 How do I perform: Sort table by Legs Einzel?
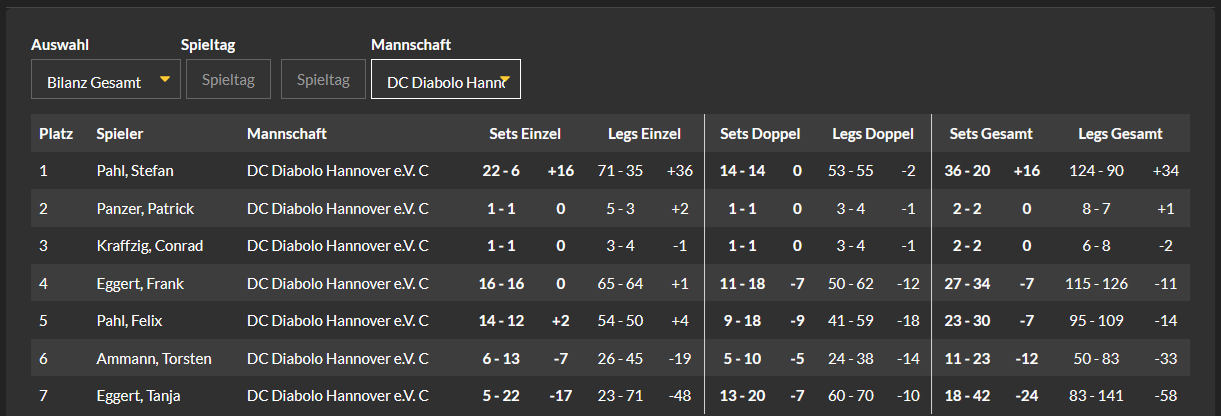pyautogui.click(x=644, y=133)
